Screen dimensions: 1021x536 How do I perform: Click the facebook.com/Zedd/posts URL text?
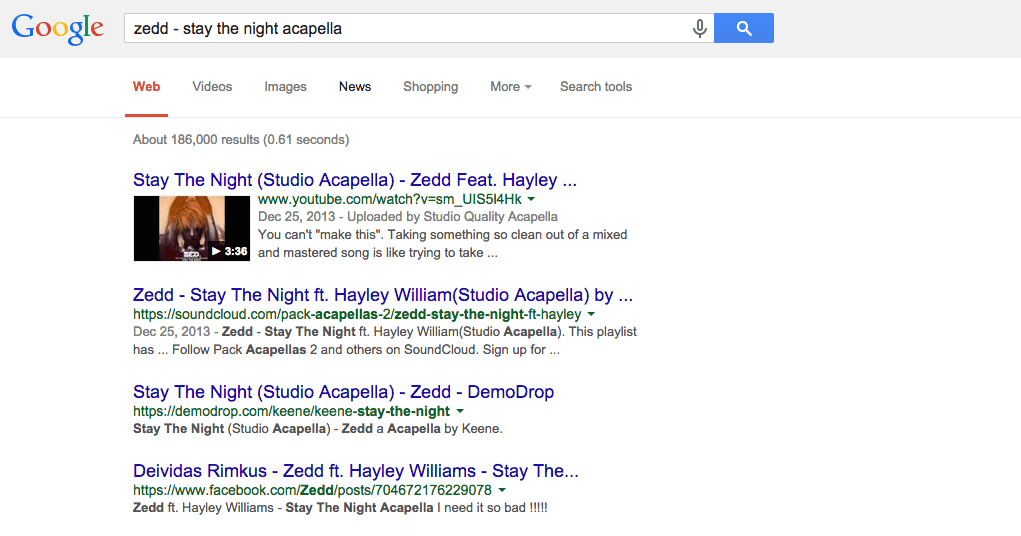(313, 490)
